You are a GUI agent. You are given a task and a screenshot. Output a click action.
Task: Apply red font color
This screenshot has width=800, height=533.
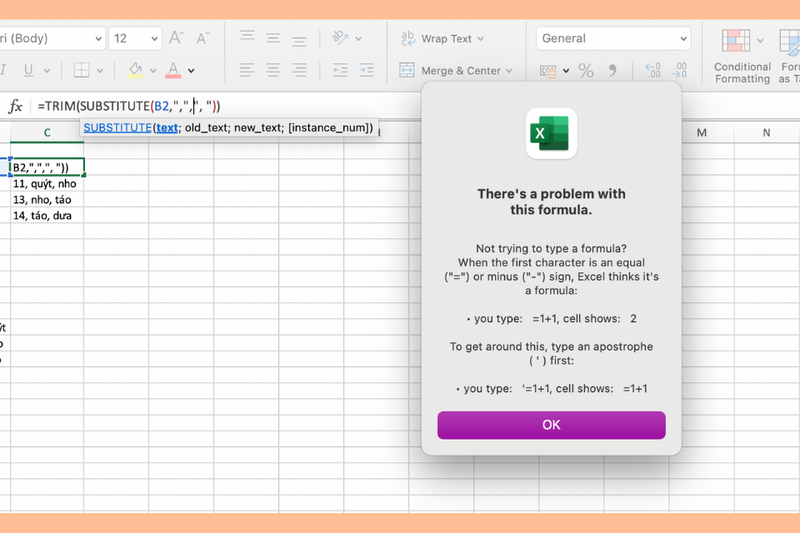[x=173, y=70]
